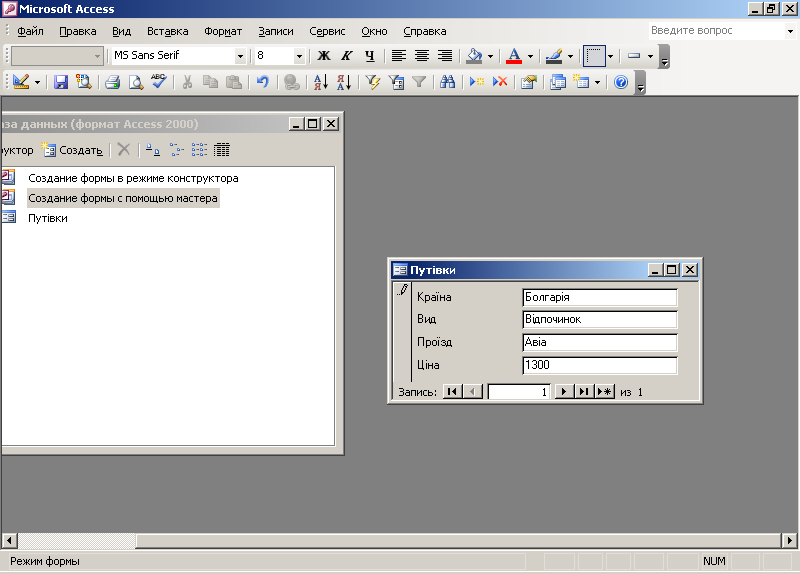
Task: Switch to design view icon
Action: click(x=21, y=82)
